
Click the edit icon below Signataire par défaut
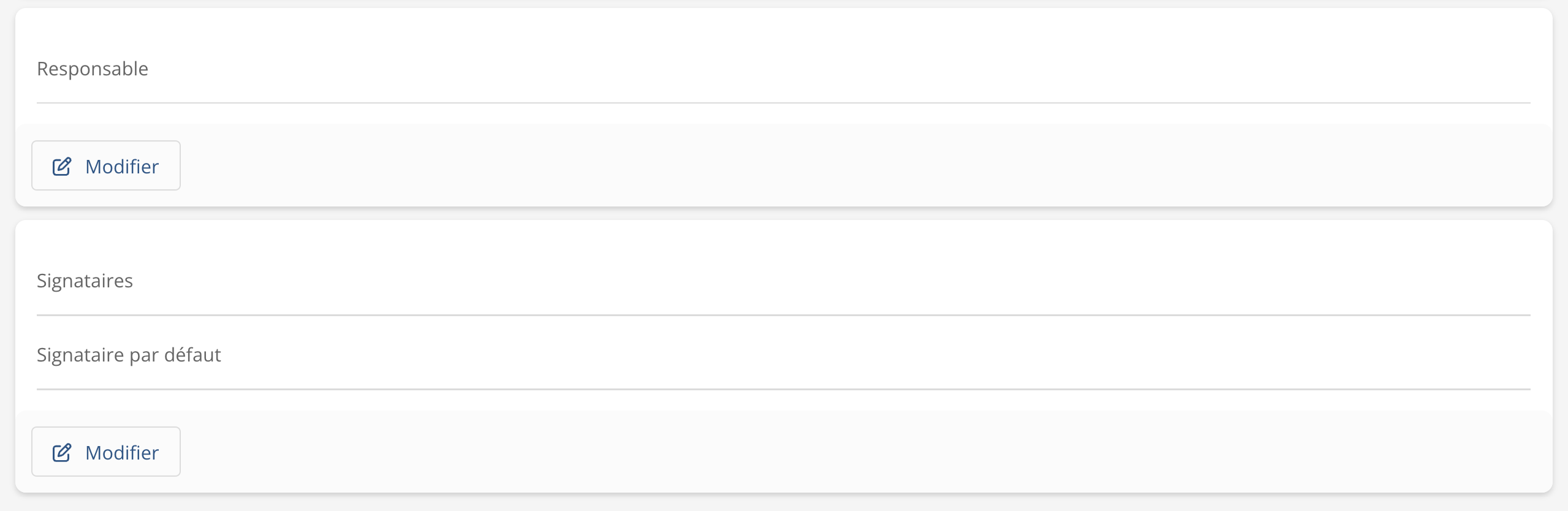[x=62, y=452]
